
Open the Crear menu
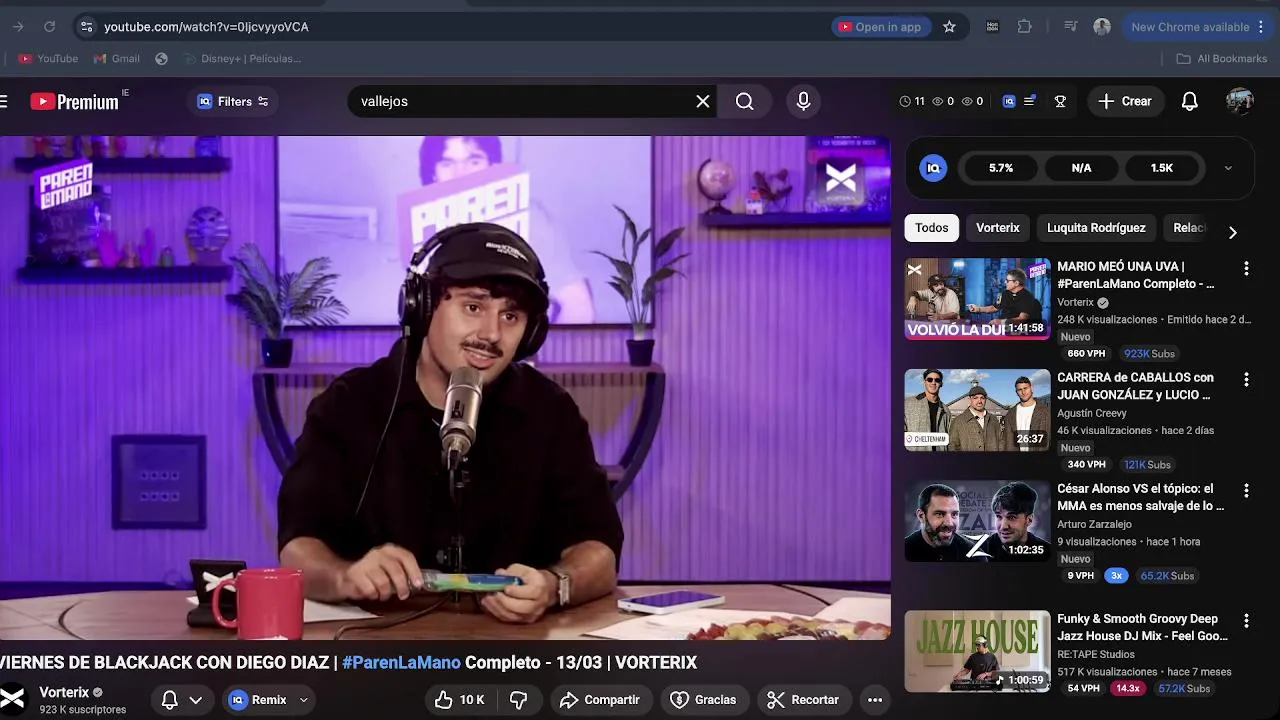click(x=1125, y=101)
